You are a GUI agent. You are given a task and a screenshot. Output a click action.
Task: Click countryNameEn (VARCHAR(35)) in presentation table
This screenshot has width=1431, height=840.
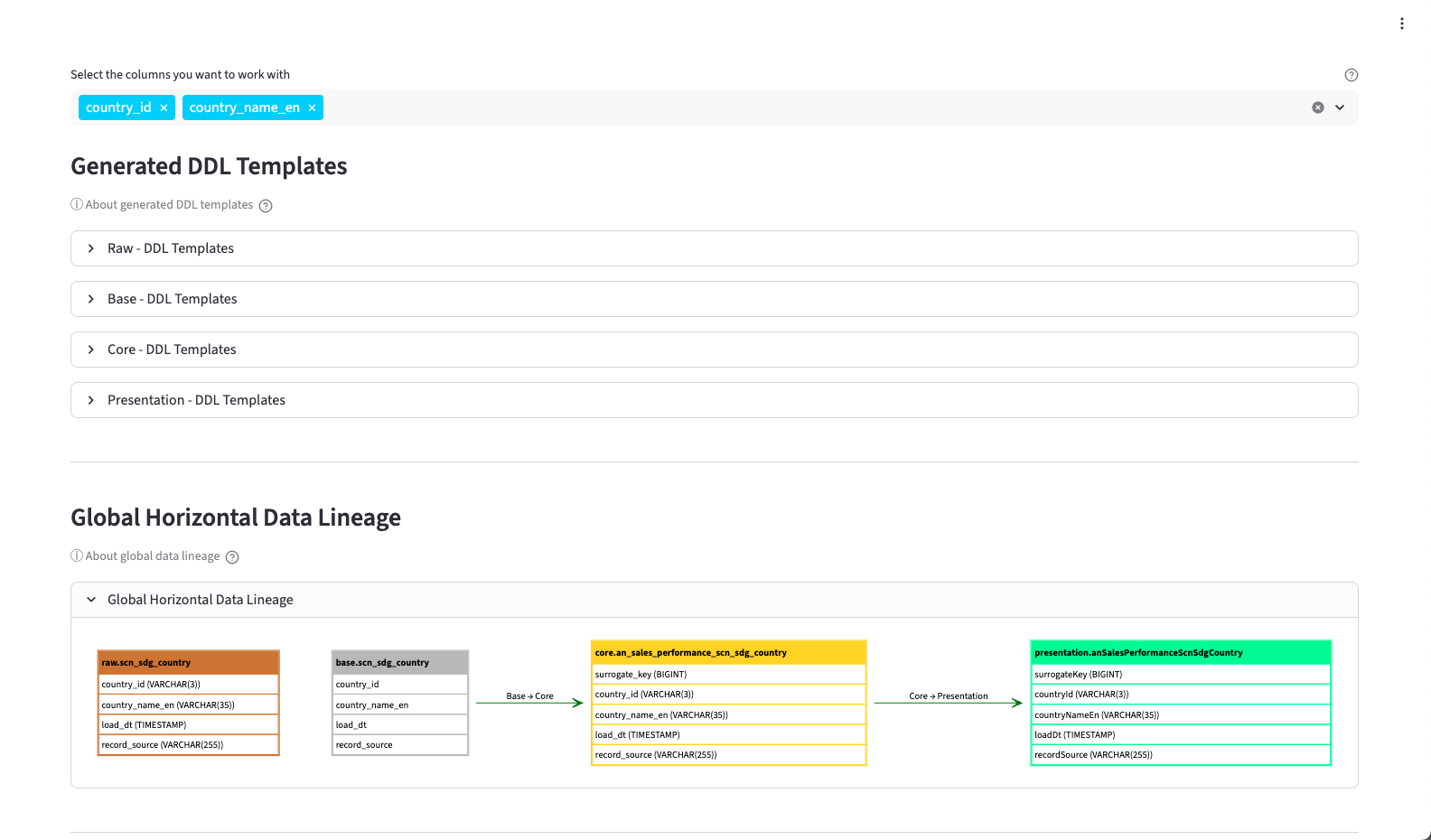coord(1181,714)
